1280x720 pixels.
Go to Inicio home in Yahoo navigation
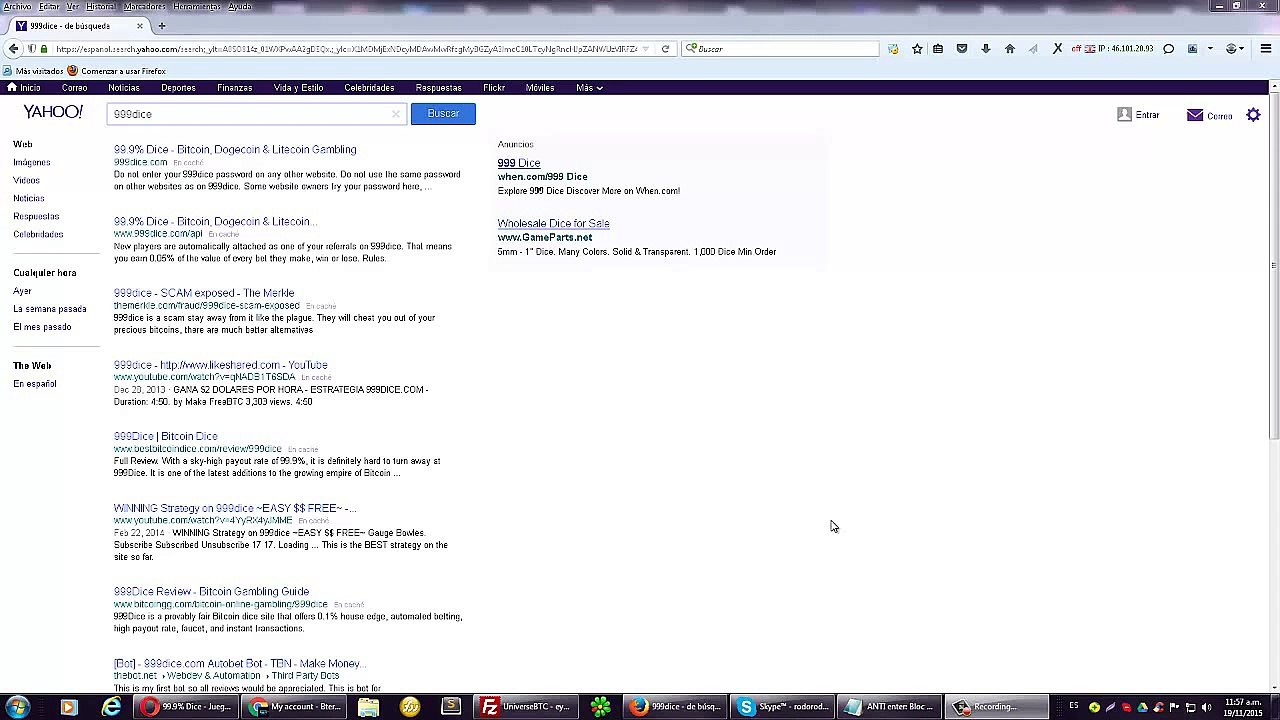click(x=24, y=88)
